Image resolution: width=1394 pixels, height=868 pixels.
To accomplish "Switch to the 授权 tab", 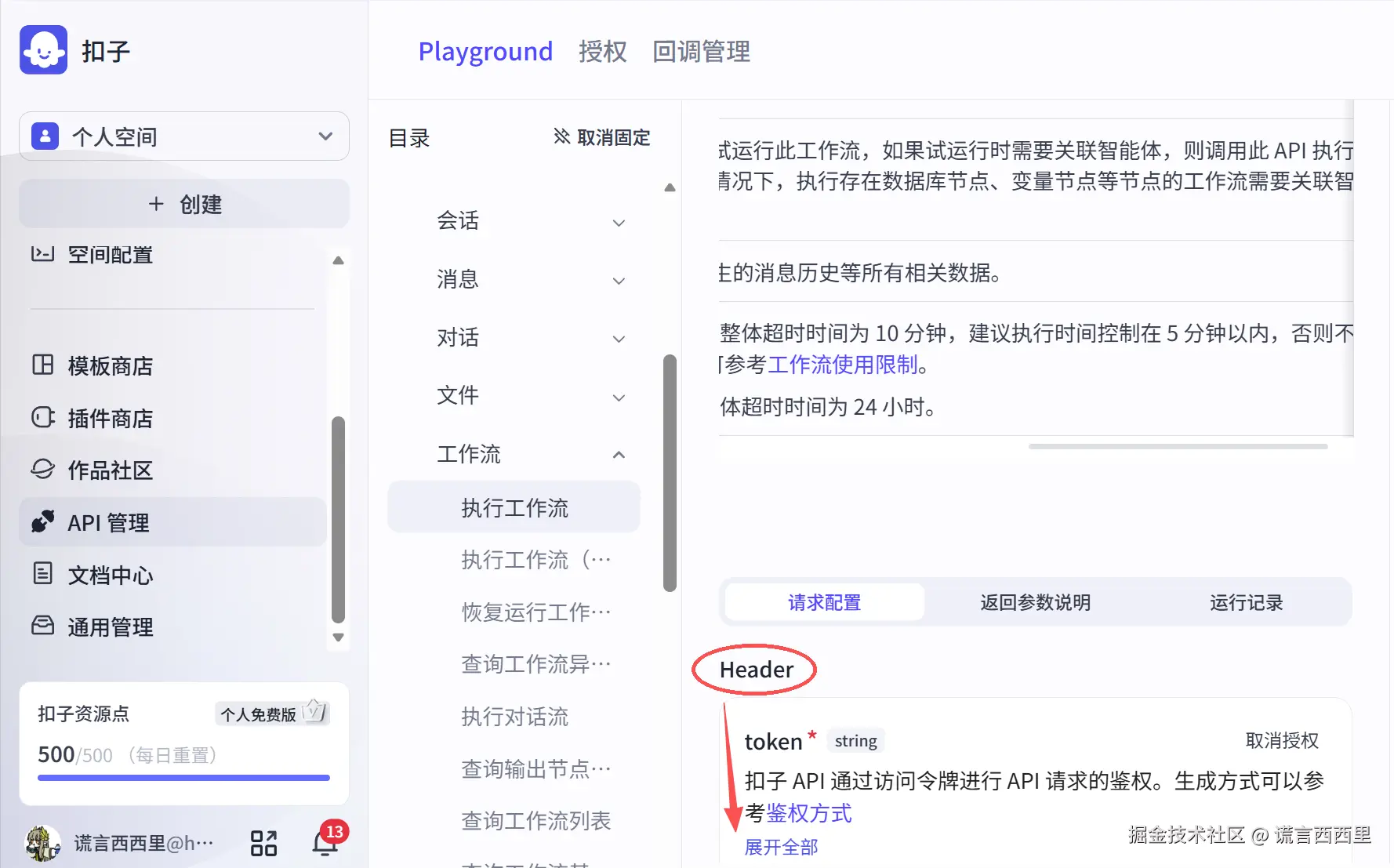I will (602, 52).
